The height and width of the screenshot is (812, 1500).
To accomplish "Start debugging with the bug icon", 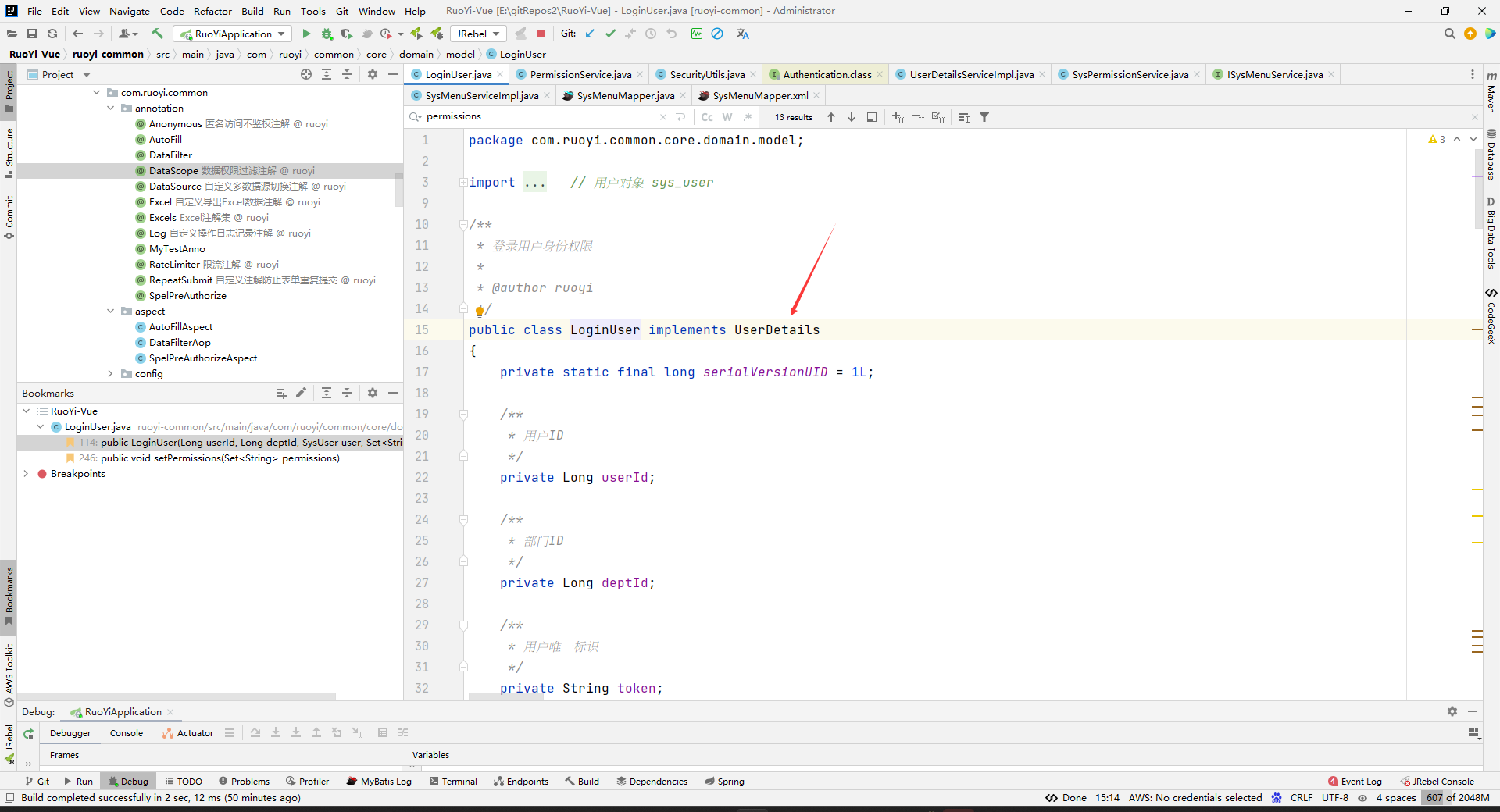I will [x=327, y=34].
